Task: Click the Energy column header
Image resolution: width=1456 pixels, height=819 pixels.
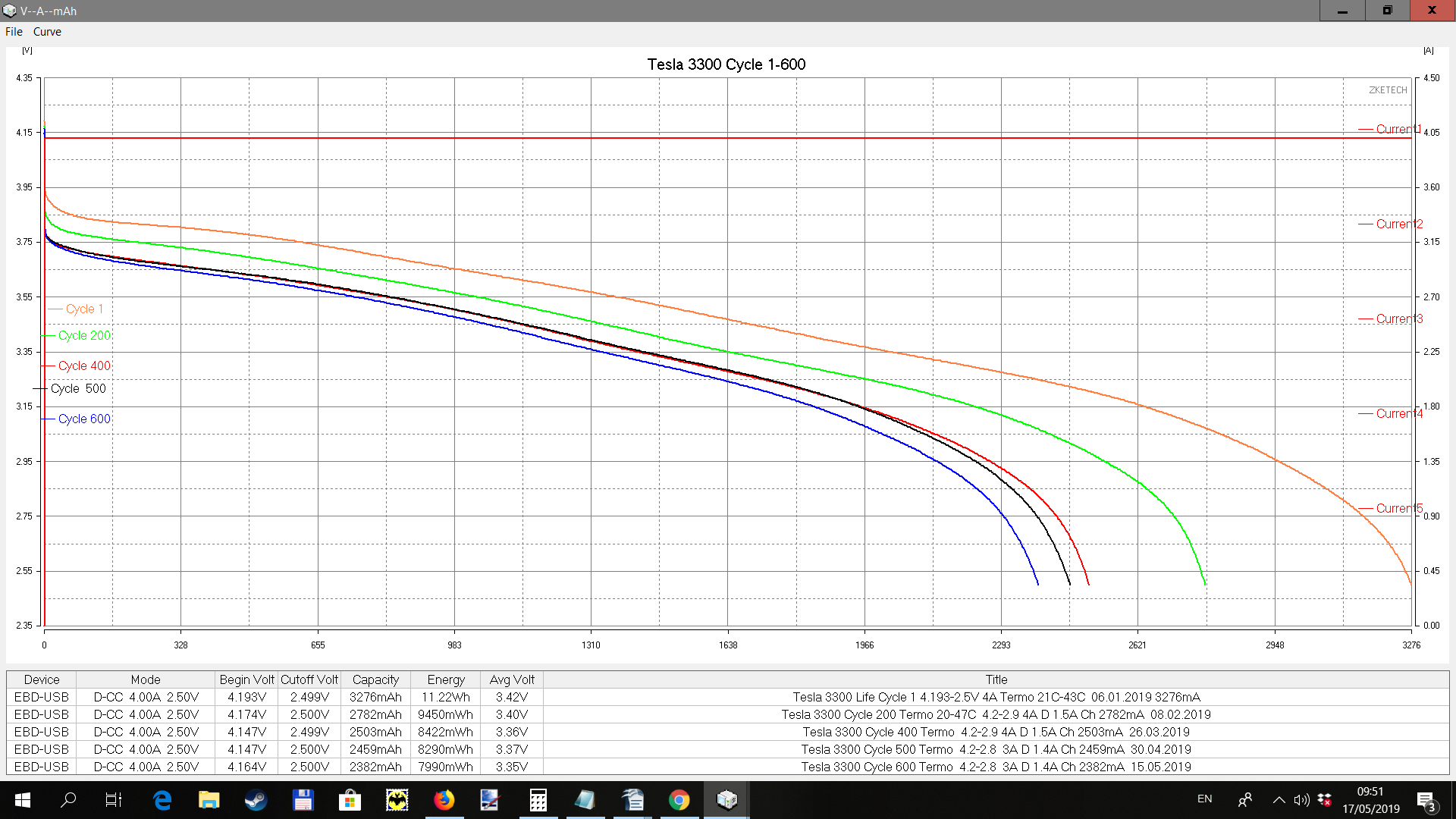Action: (446, 679)
